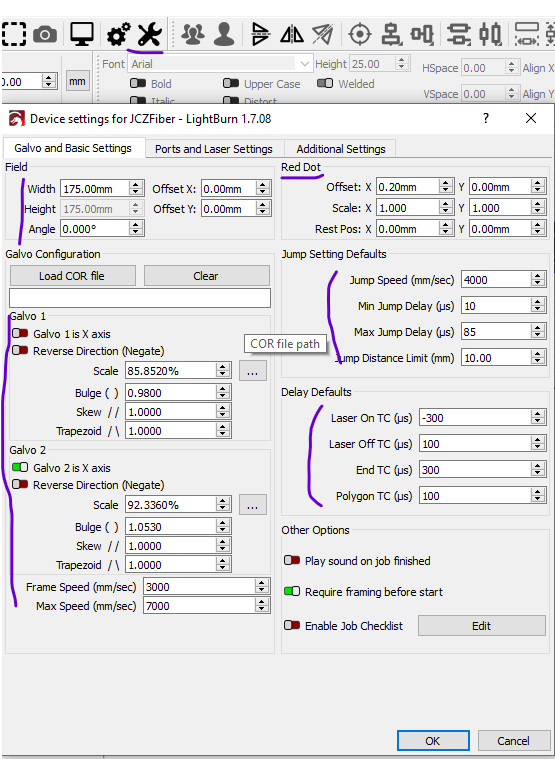This screenshot has width=555, height=759.
Task: Toggle the Upper Case switch
Action: [231, 83]
